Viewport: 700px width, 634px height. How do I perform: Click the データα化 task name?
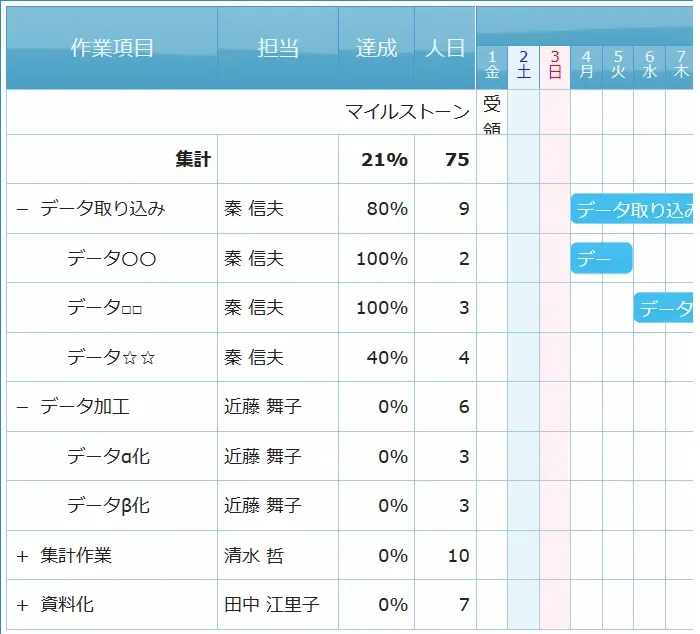(x=108, y=457)
